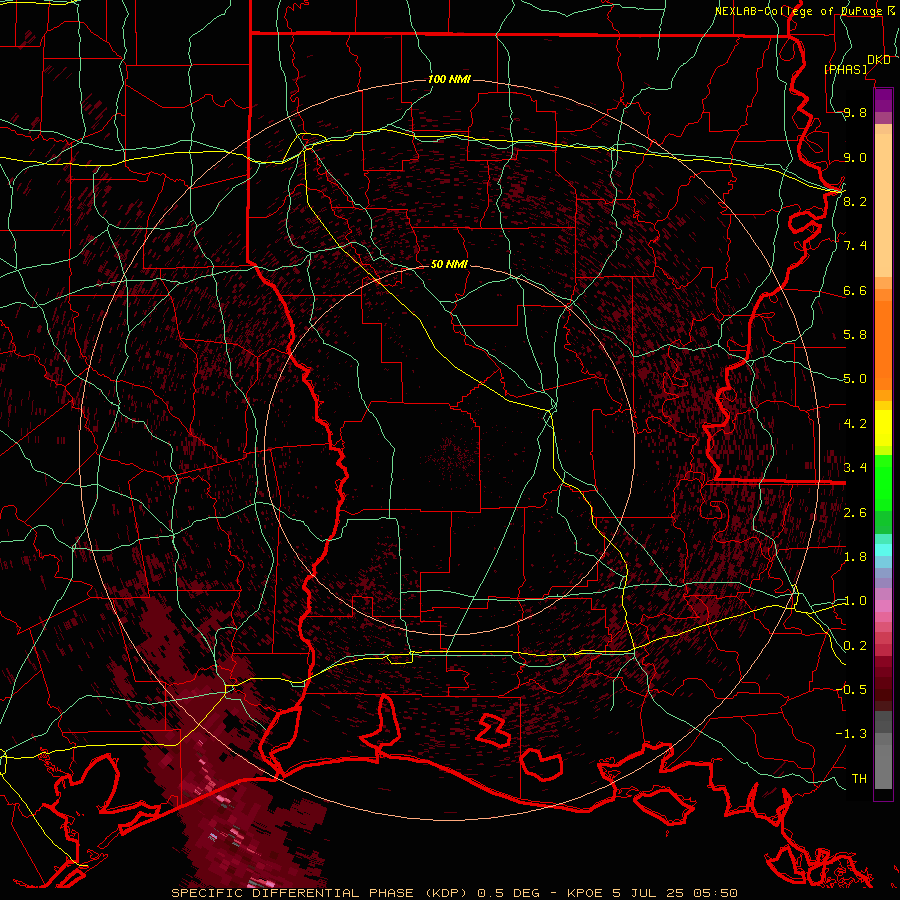This screenshot has width=900, height=900.
Task: Click the 50 NMI range ring label
Action: [449, 264]
